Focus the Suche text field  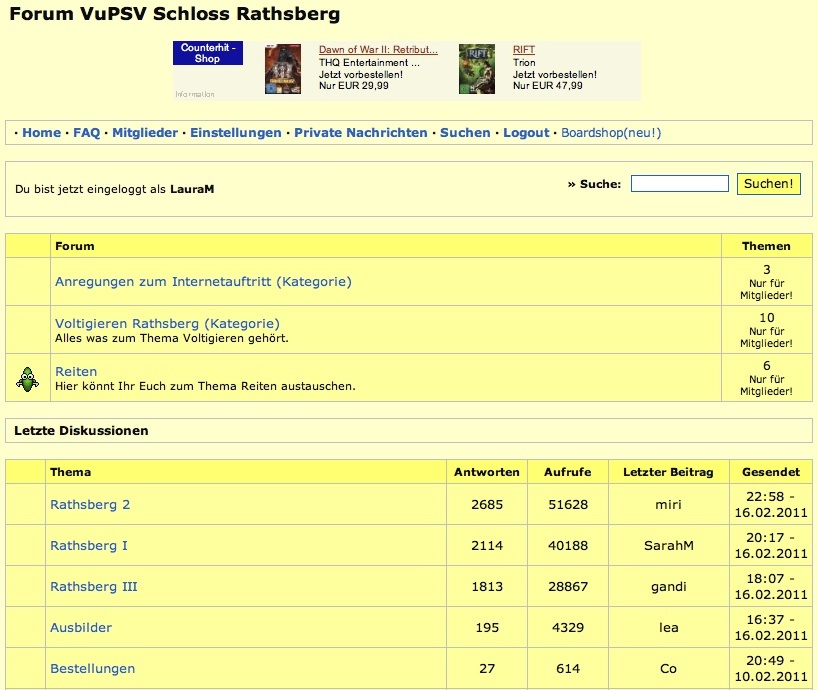[680, 184]
